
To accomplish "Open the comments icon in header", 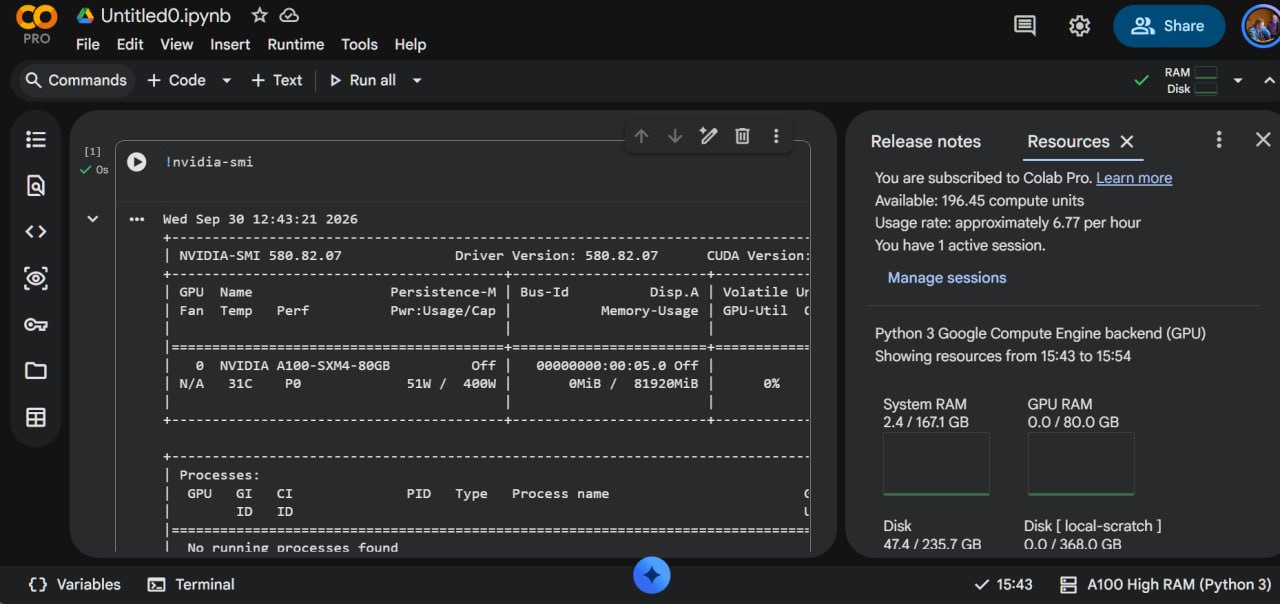I will [1025, 26].
